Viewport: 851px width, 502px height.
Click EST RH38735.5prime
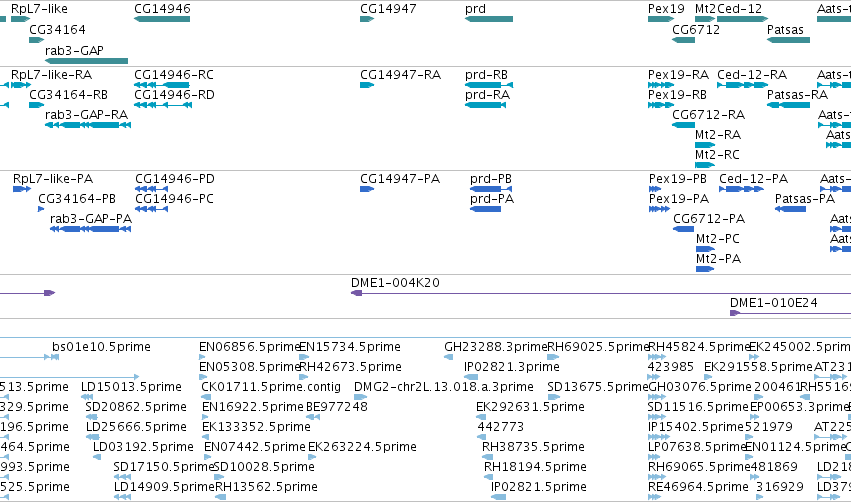(534, 447)
